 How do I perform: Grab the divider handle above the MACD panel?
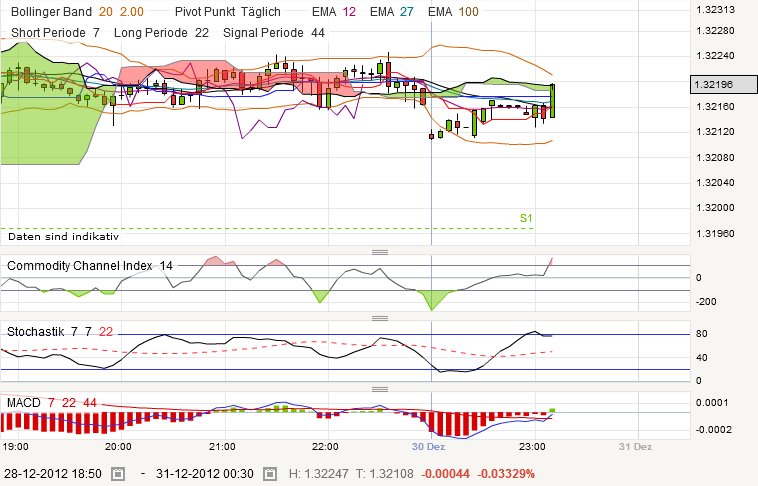coord(379,388)
